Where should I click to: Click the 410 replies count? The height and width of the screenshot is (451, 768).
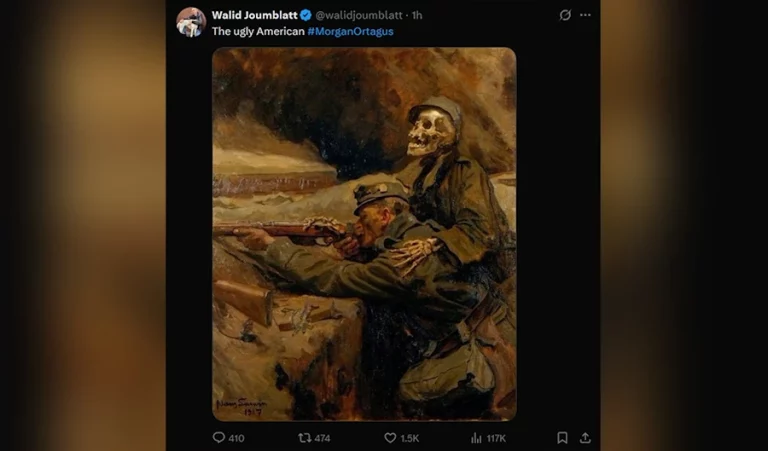[236, 438]
